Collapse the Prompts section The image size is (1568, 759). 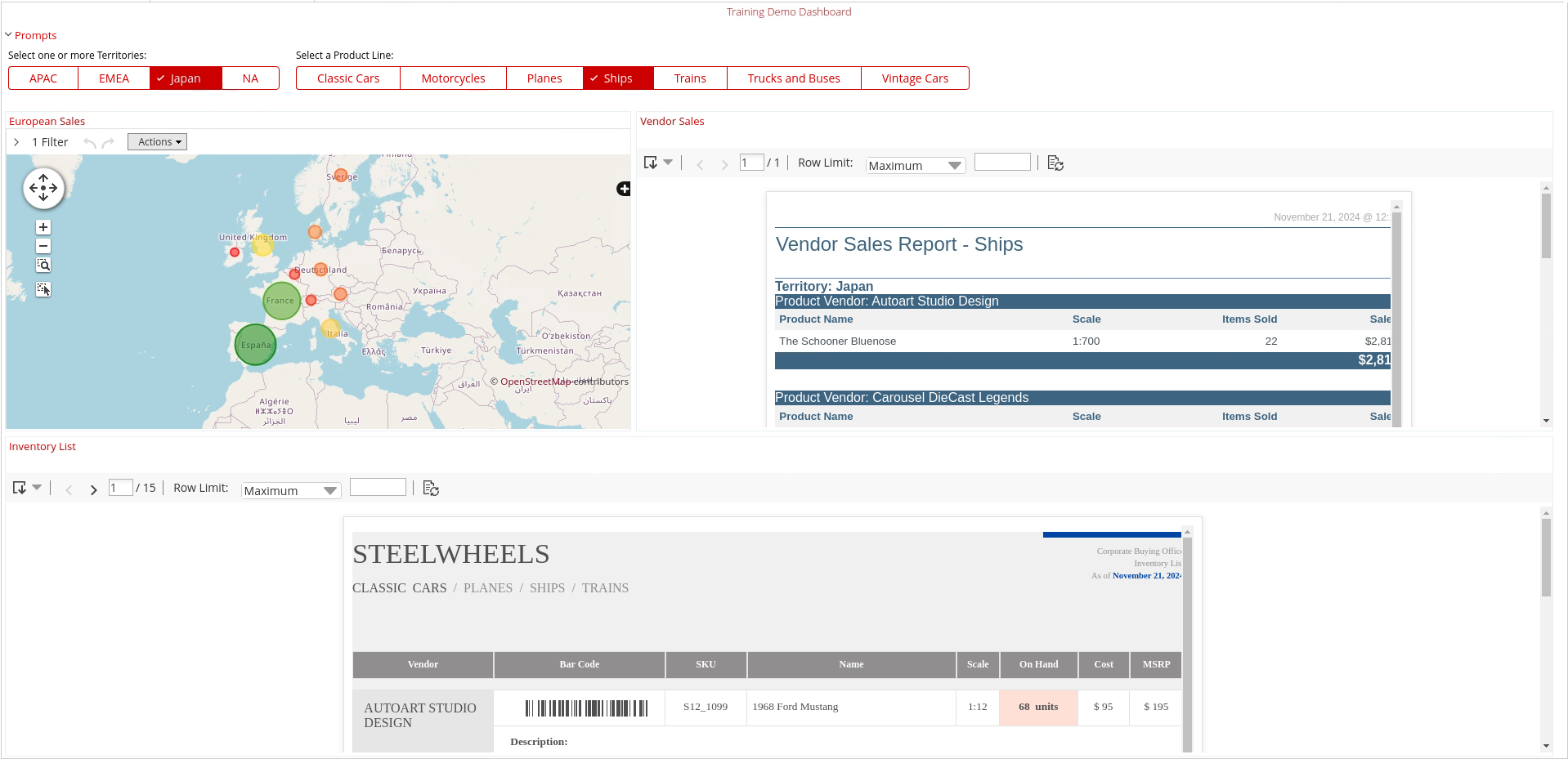8,35
